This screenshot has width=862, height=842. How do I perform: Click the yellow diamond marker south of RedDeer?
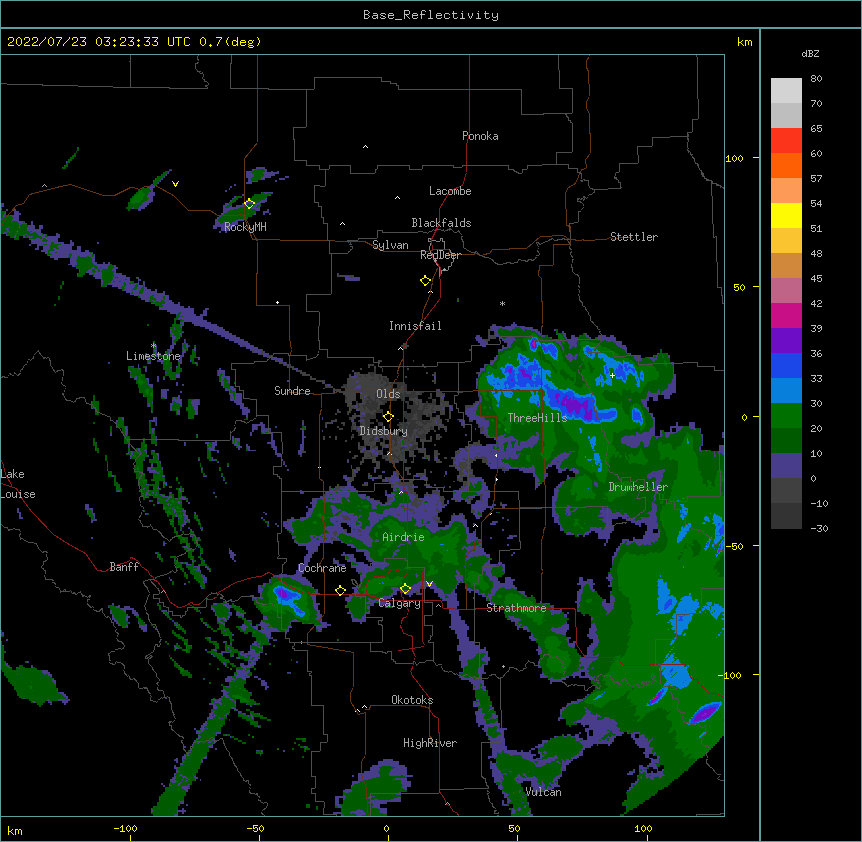tap(425, 281)
